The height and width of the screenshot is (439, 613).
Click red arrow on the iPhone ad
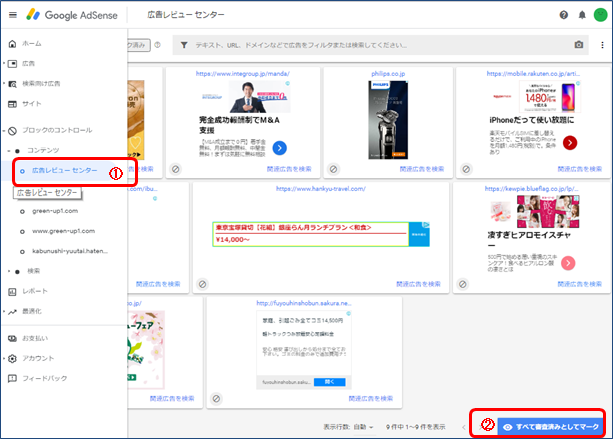click(570, 143)
